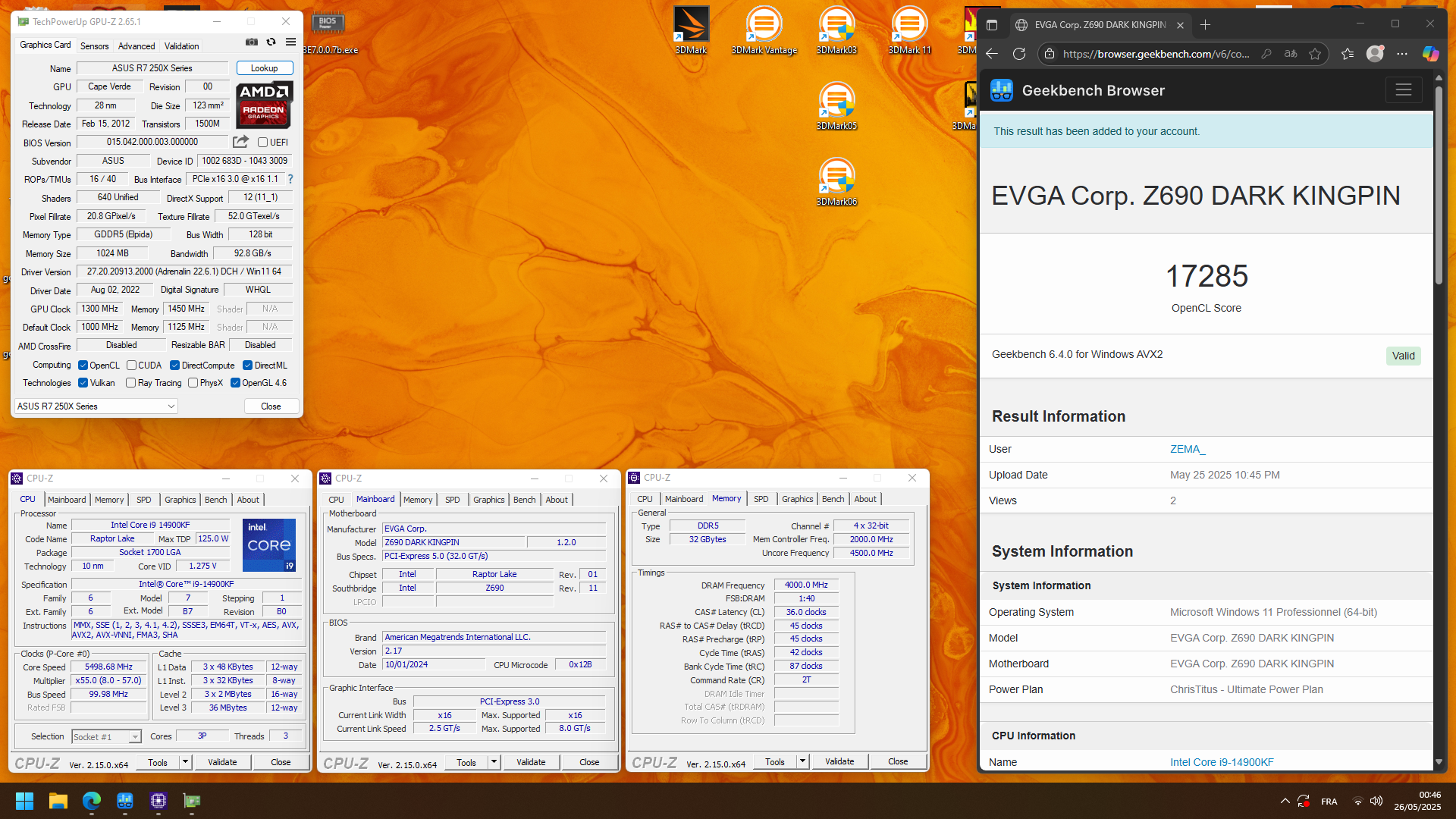Open the Intel Core i9-14900KF link

pos(1222,762)
